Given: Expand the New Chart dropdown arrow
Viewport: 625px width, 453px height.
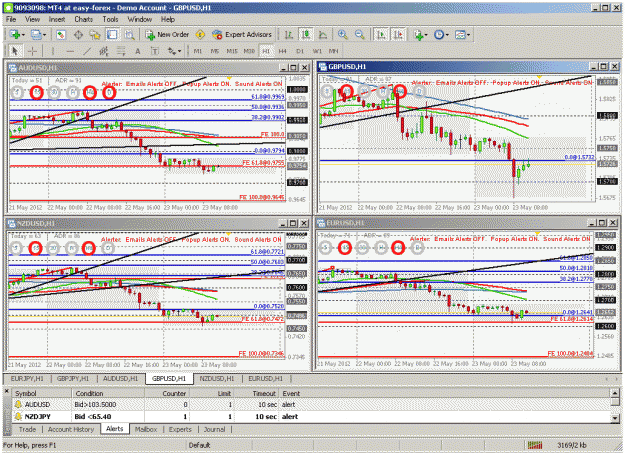Looking at the screenshot, I should [x=23, y=35].
